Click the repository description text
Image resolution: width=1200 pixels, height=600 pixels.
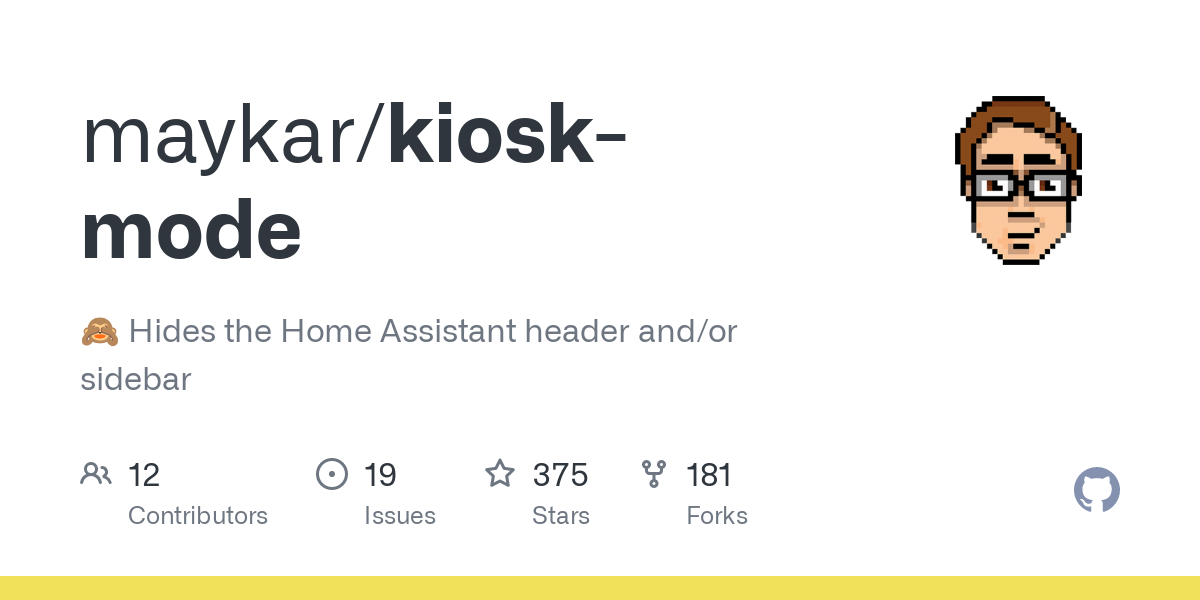pyautogui.click(x=409, y=355)
